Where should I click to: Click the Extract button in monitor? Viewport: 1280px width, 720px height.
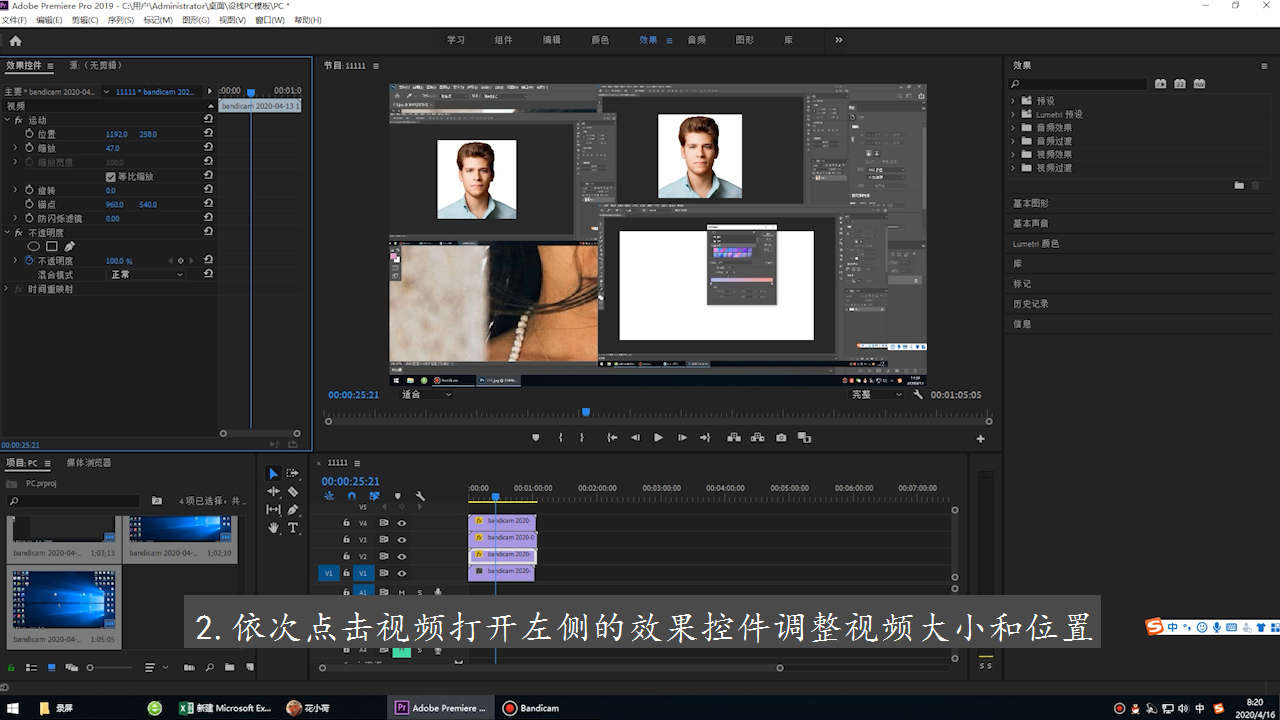pyautogui.click(x=757, y=437)
